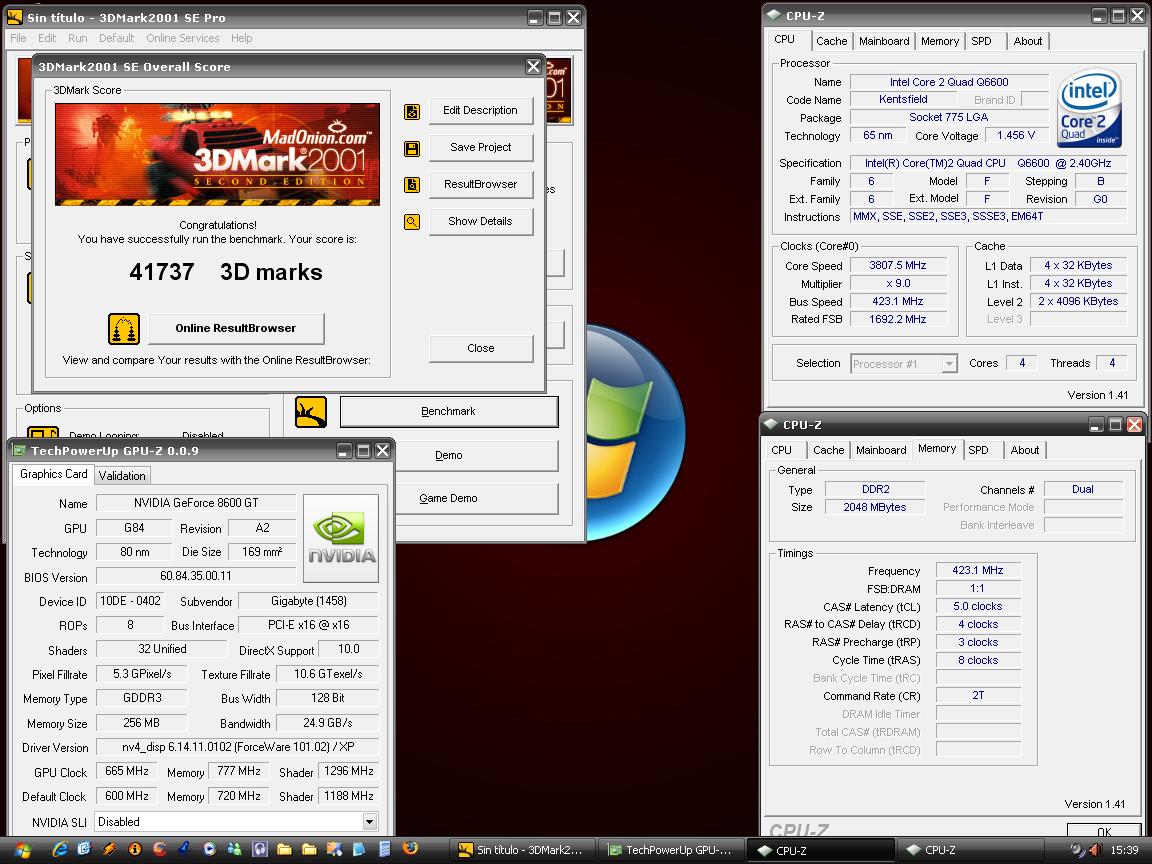
Task: Click the Game Demo button
Action: (449, 498)
